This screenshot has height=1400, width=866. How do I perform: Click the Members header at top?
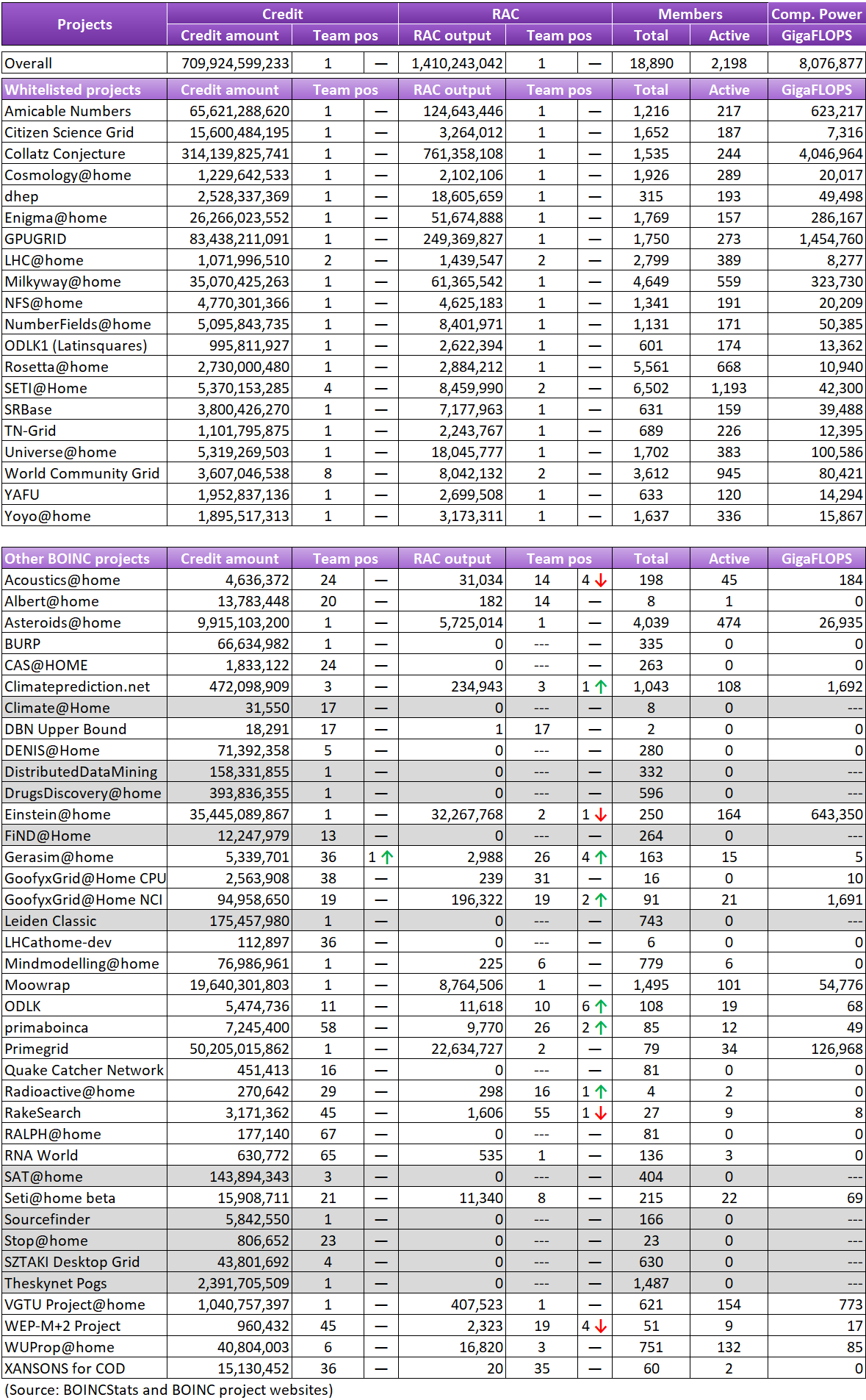(x=690, y=14)
